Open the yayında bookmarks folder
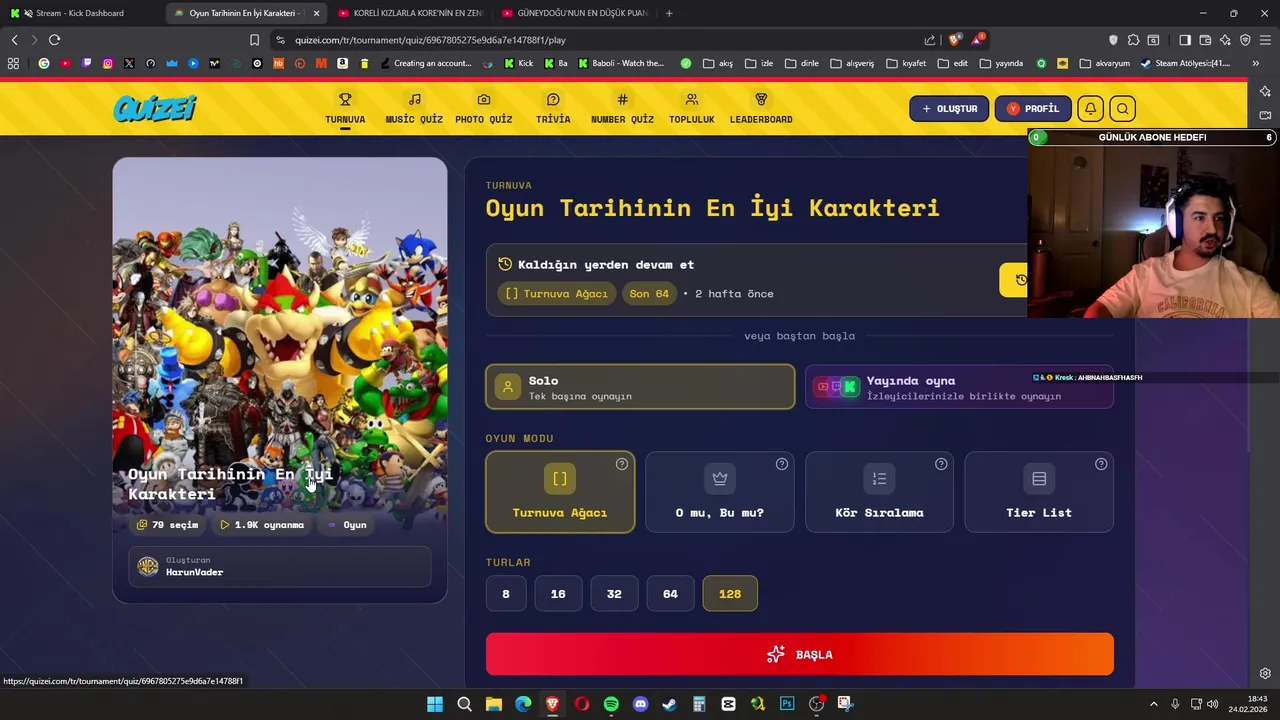The image size is (1280, 720). coord(1001,63)
